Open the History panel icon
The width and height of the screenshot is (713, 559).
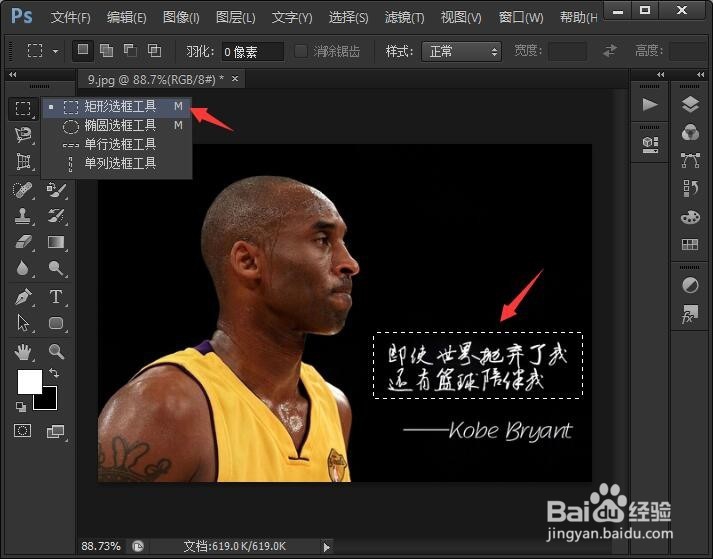point(690,188)
